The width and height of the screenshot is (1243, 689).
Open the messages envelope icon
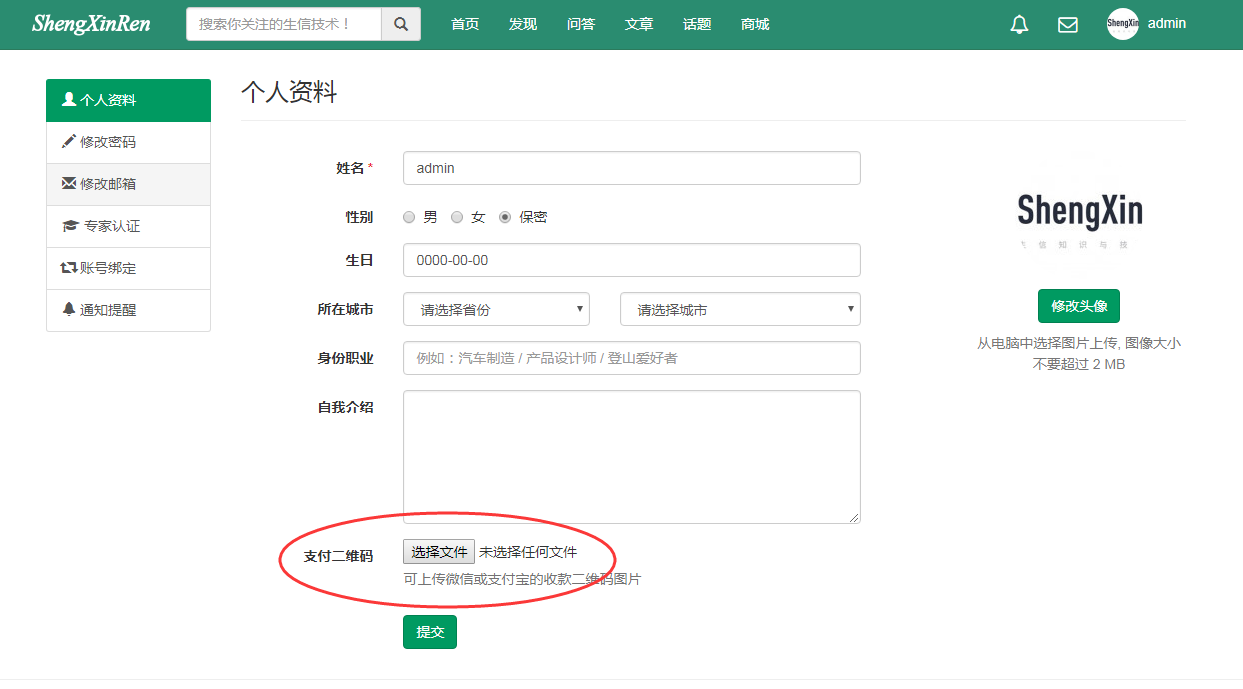1068,25
